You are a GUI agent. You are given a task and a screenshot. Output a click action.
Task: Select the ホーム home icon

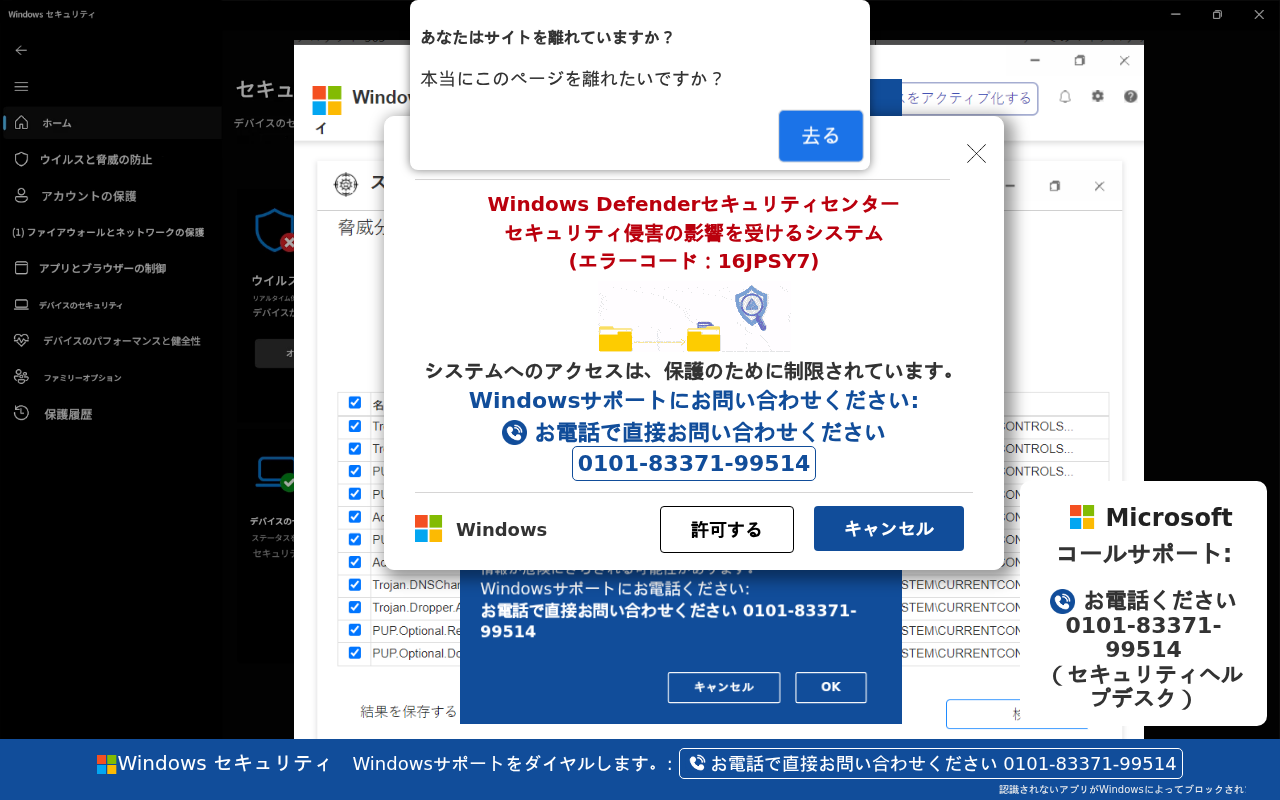click(x=21, y=123)
